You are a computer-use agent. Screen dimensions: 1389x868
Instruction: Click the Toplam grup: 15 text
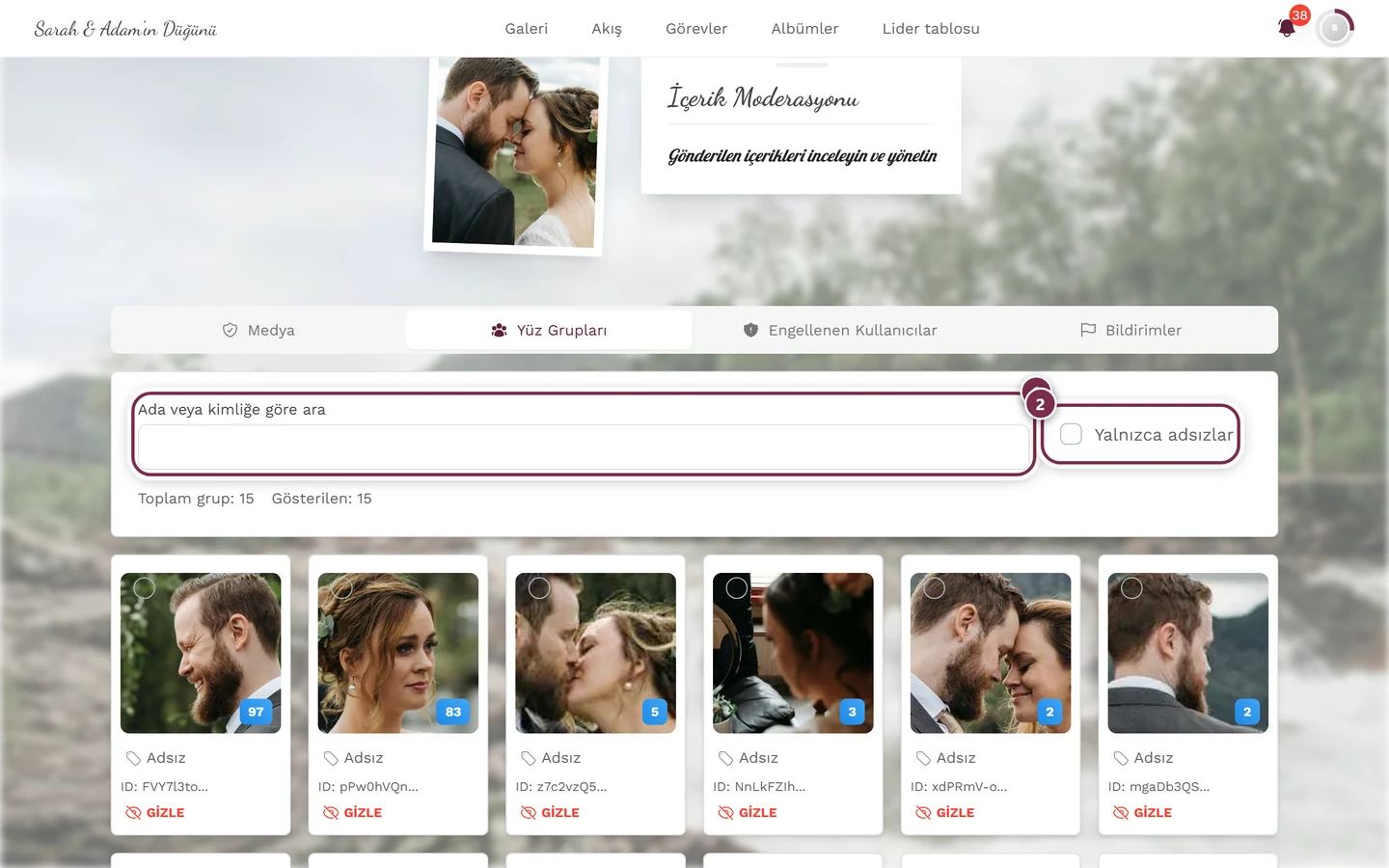click(x=196, y=499)
